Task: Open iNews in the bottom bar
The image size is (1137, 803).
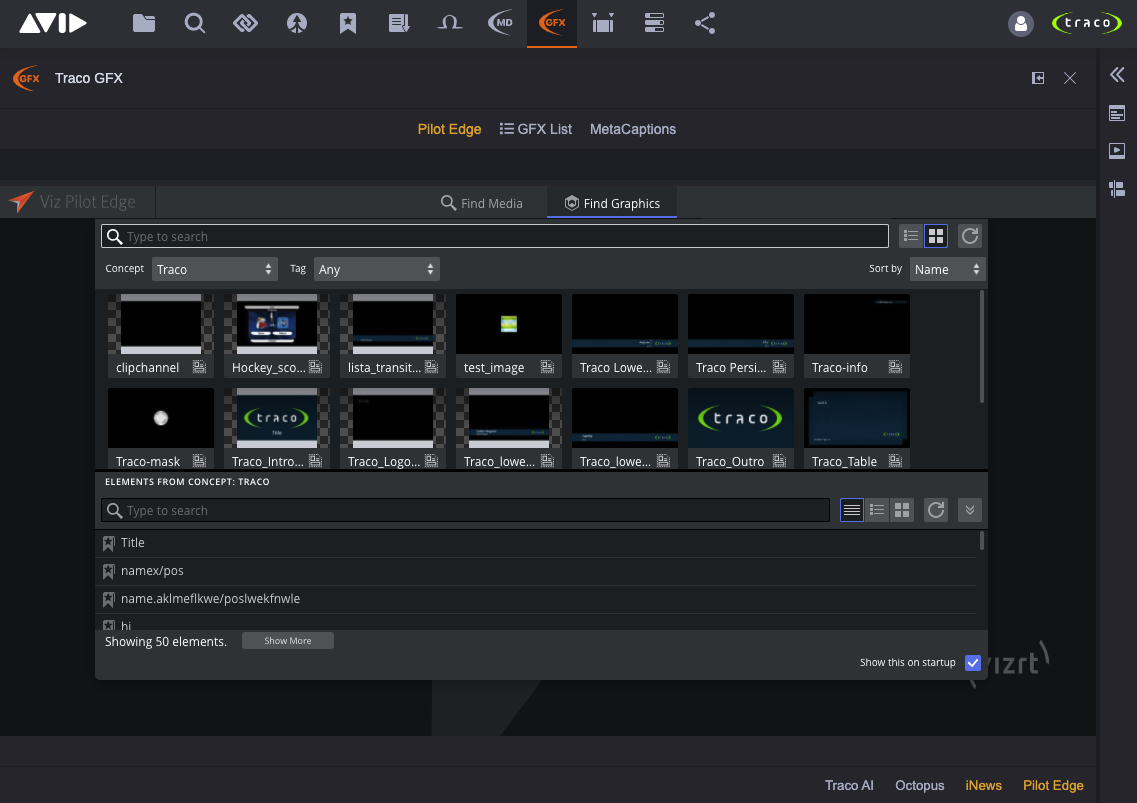Action: click(983, 786)
